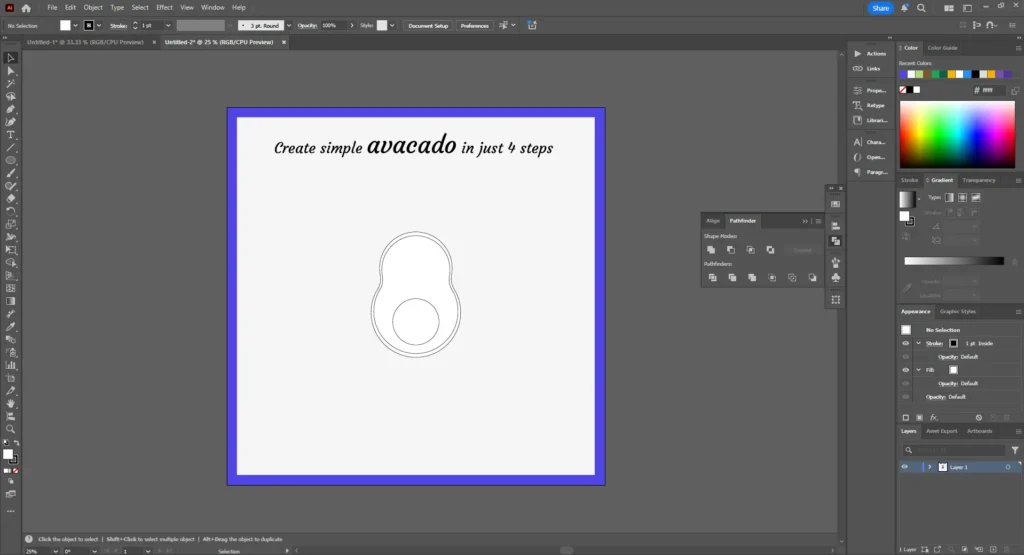This screenshot has width=1024, height=555.
Task: Swap fill and stroke in toolbar
Action: [x=16, y=443]
